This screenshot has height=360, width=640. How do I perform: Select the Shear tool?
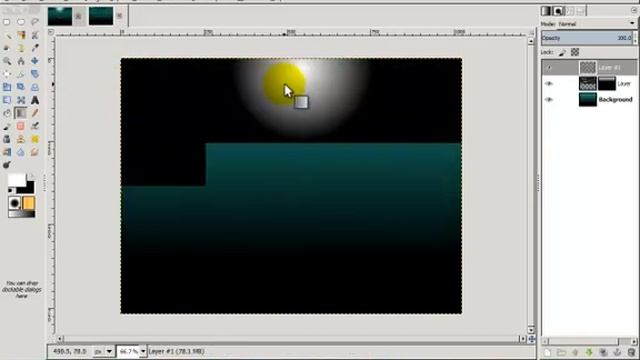21,87
